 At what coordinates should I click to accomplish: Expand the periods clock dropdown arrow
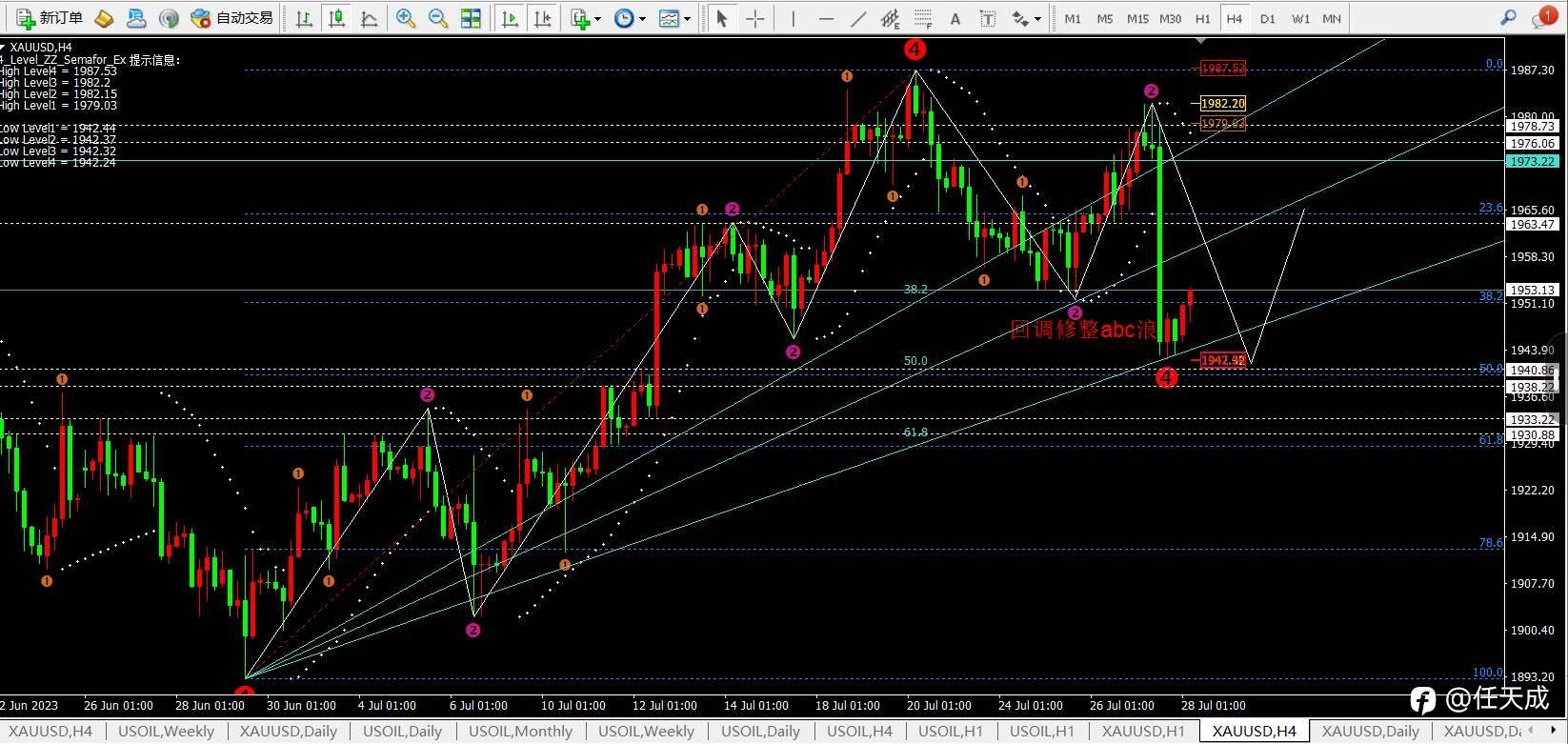point(642,18)
